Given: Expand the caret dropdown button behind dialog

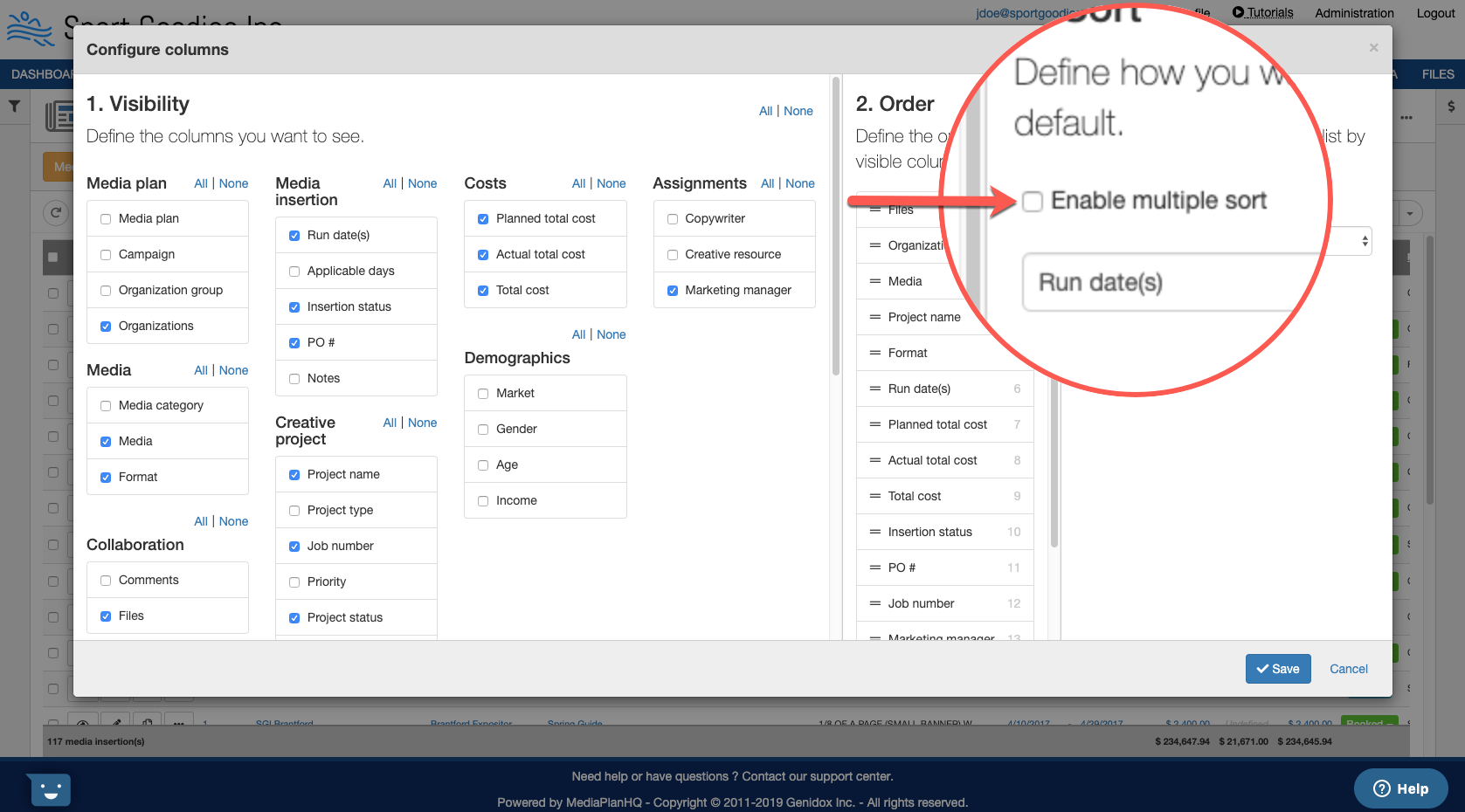Looking at the screenshot, I should [1409, 213].
